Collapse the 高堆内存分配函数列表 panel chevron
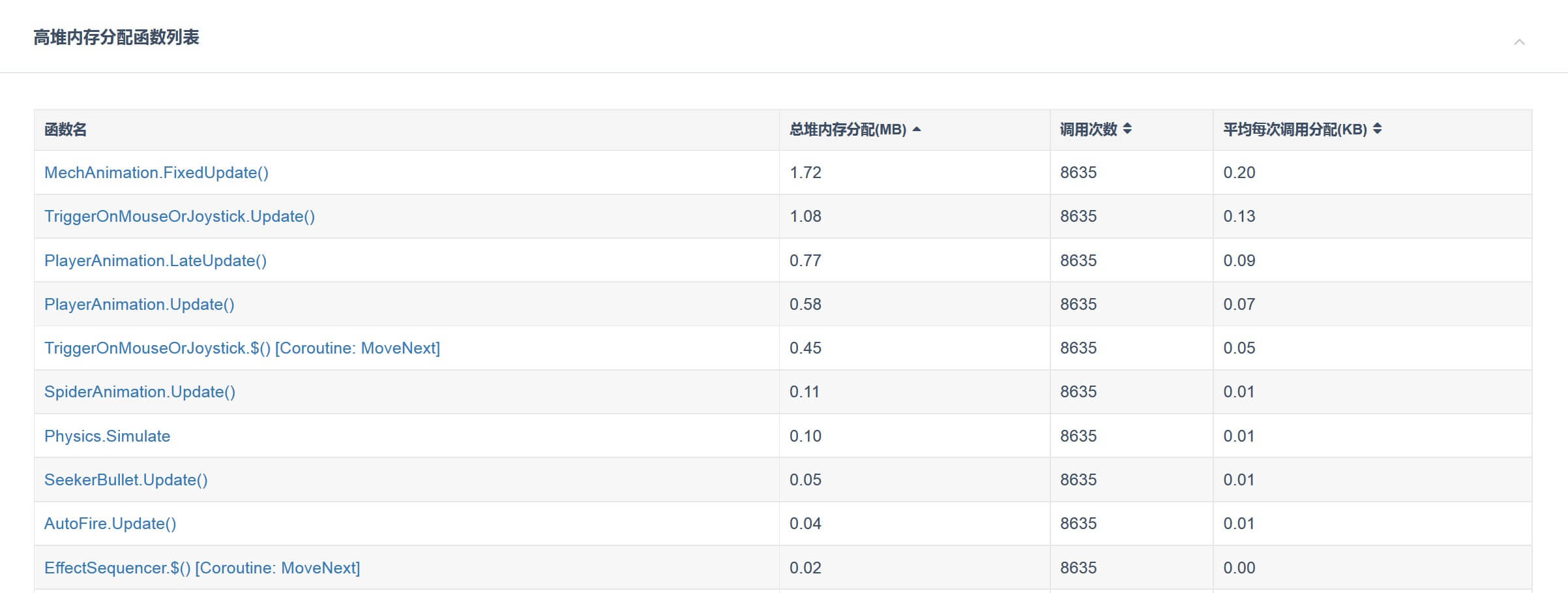This screenshot has height=593, width=1568. click(1518, 42)
